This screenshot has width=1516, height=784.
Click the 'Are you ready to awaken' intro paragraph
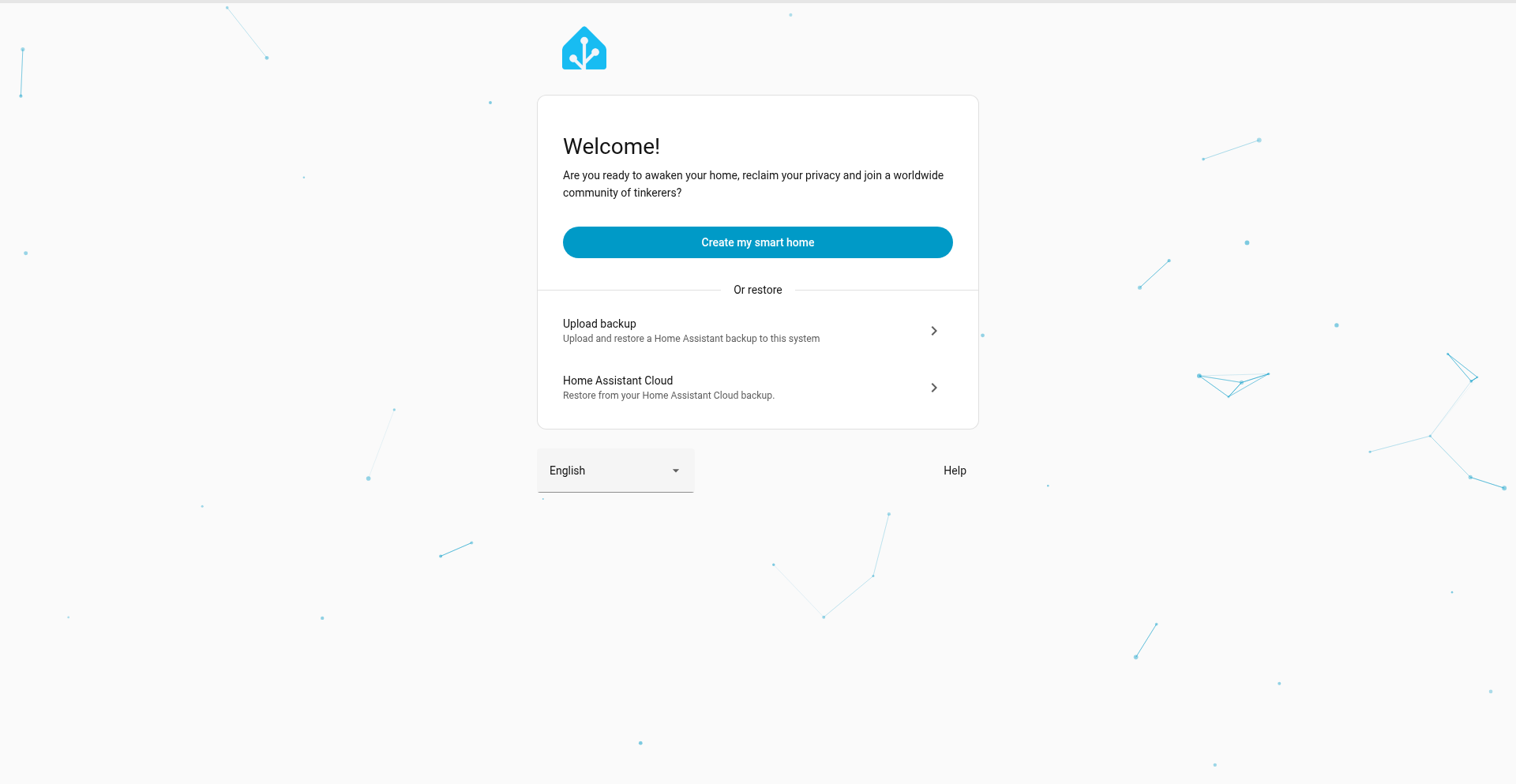coord(752,175)
